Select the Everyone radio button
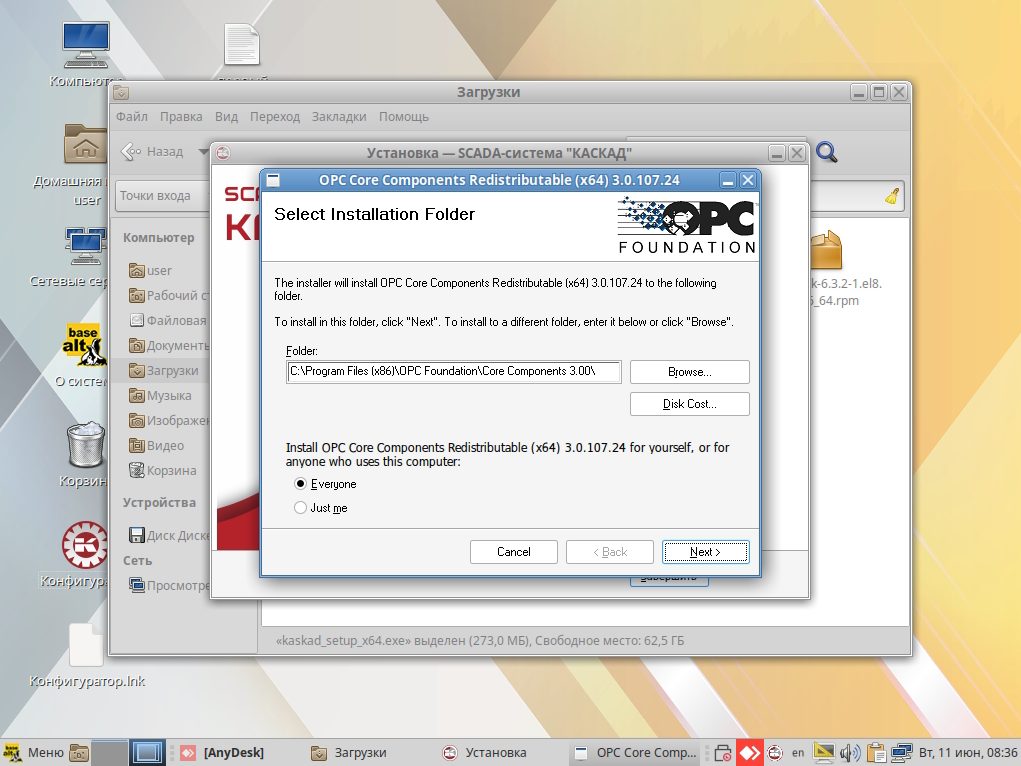This screenshot has height=766, width=1021. pyautogui.click(x=301, y=484)
